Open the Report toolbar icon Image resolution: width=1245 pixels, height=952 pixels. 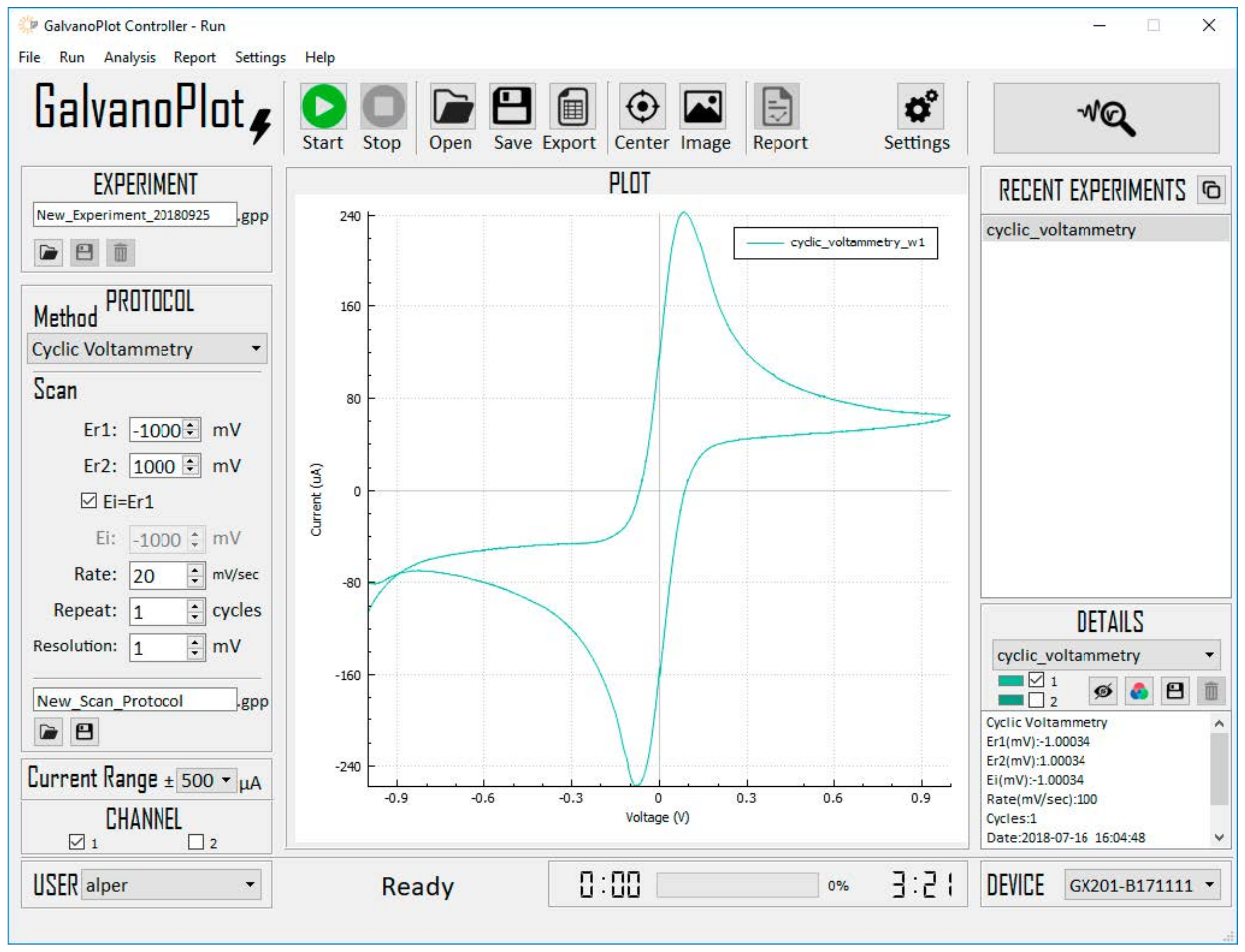click(776, 107)
